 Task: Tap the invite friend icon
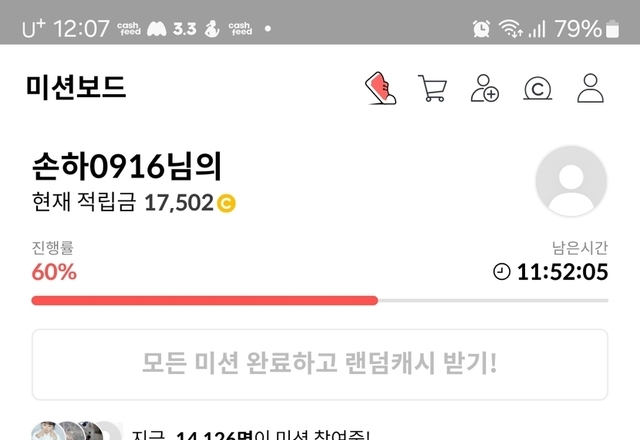(x=484, y=88)
